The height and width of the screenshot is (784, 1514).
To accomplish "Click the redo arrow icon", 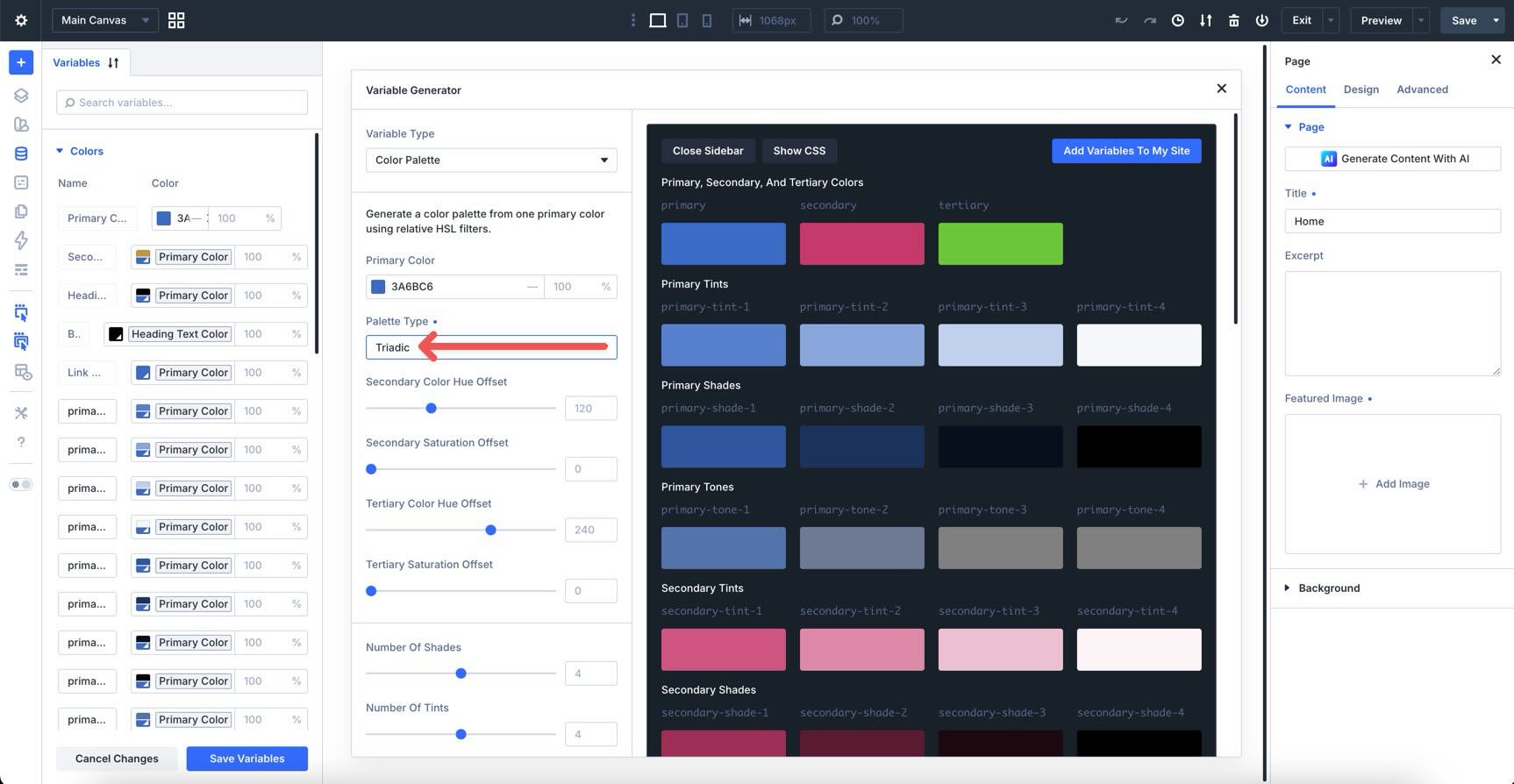I will (1149, 20).
